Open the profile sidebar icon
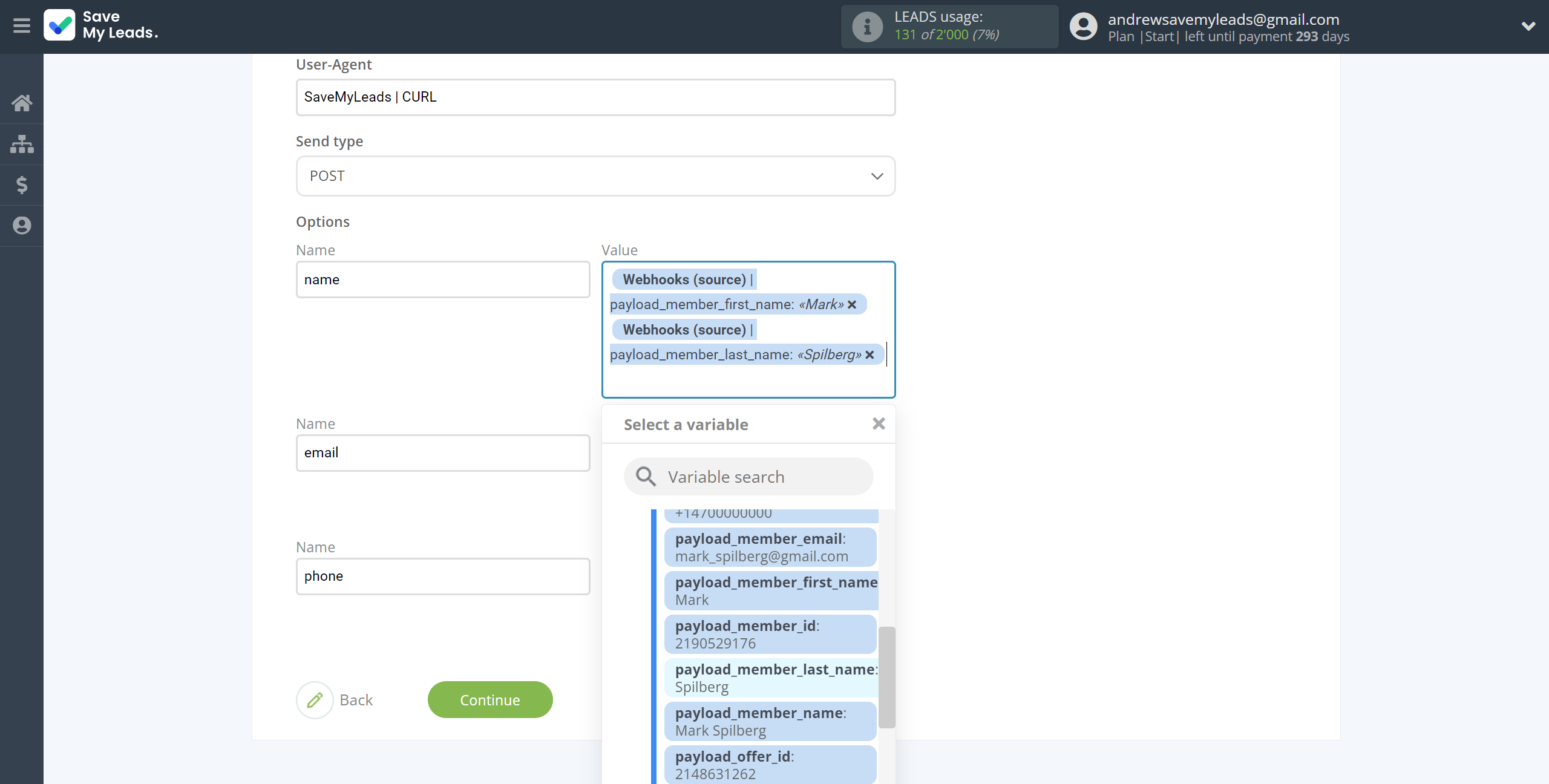The width and height of the screenshot is (1549, 784). click(22, 226)
